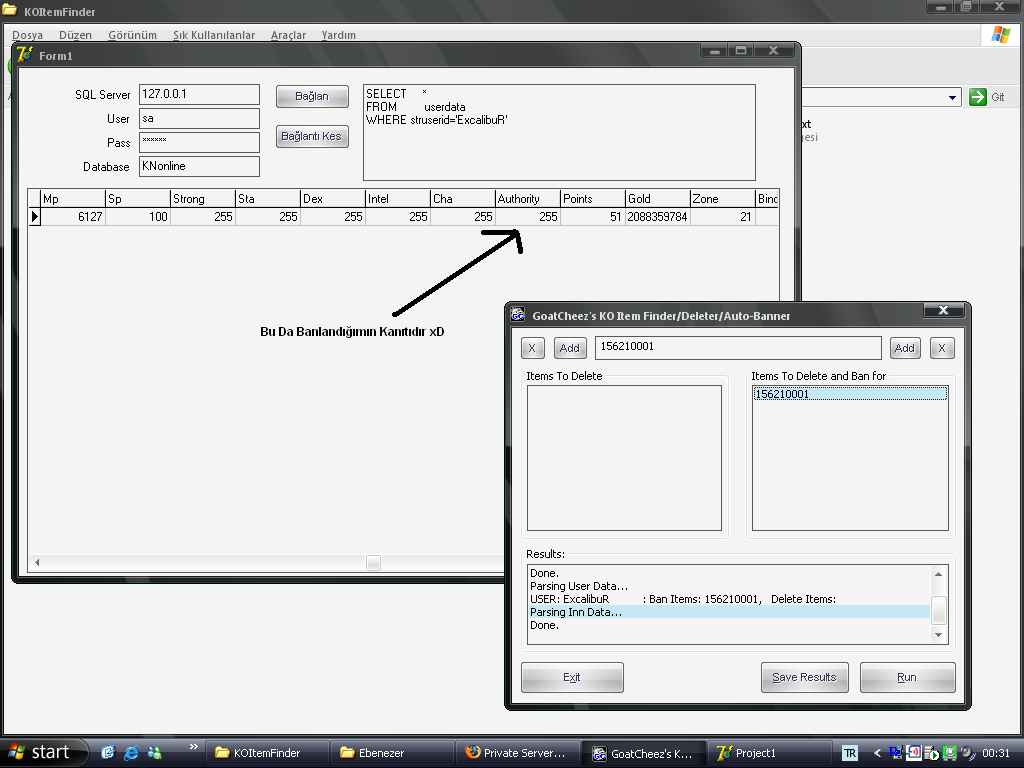Select the Zone cell value 21

point(722,217)
